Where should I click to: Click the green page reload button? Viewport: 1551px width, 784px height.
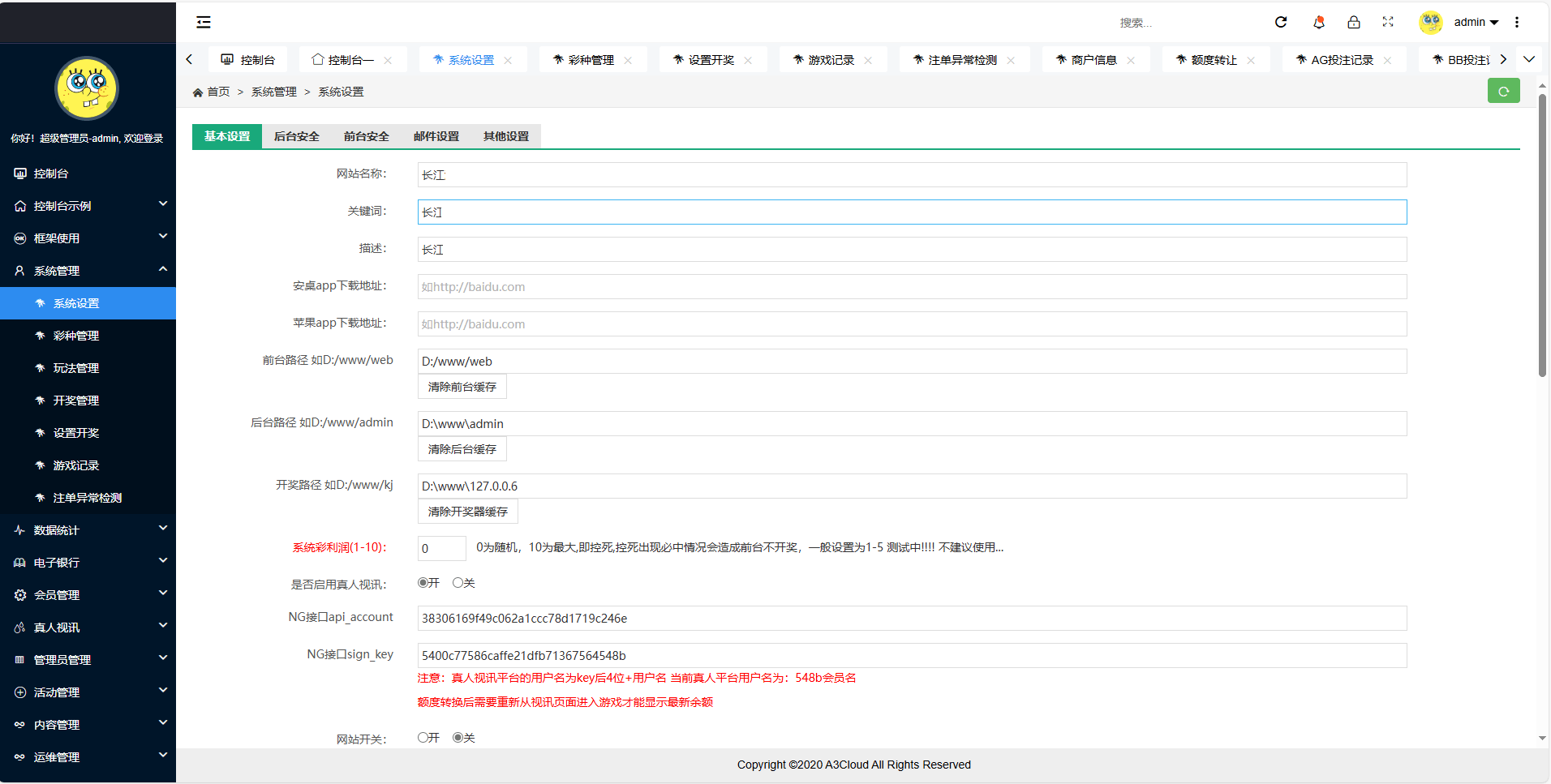tap(1503, 92)
